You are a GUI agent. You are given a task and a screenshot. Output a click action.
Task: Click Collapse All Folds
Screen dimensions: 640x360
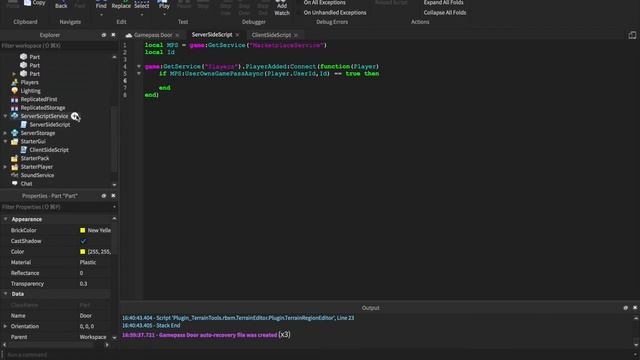point(444,13)
